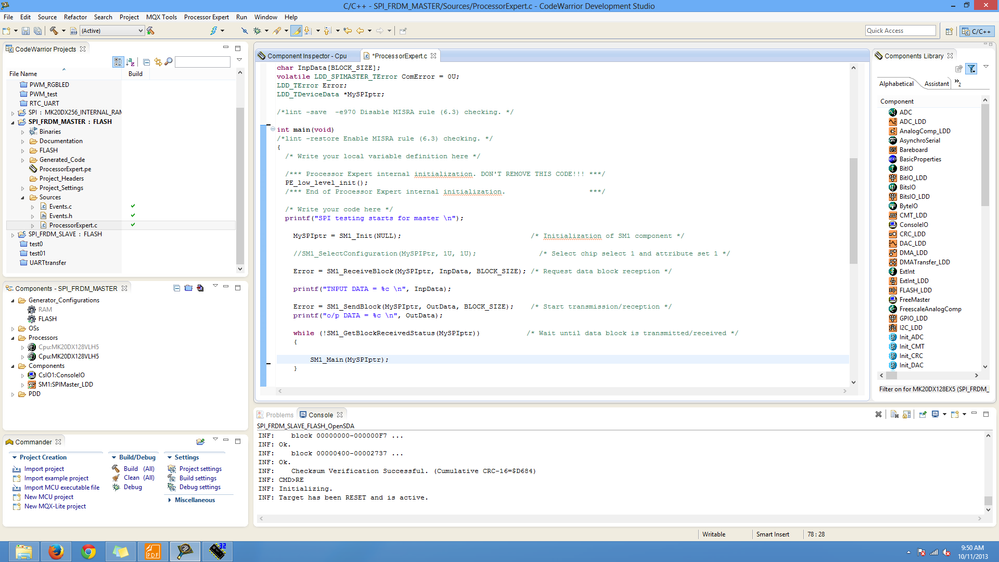Click the search magnifier icon in CodeWarrior Projects
This screenshot has width=999, height=562.
pos(168,62)
